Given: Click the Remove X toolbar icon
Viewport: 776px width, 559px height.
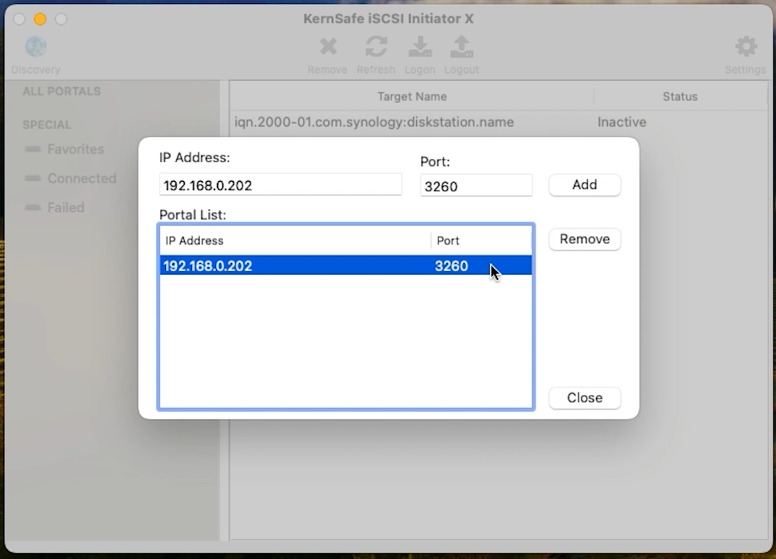Looking at the screenshot, I should (x=328, y=47).
